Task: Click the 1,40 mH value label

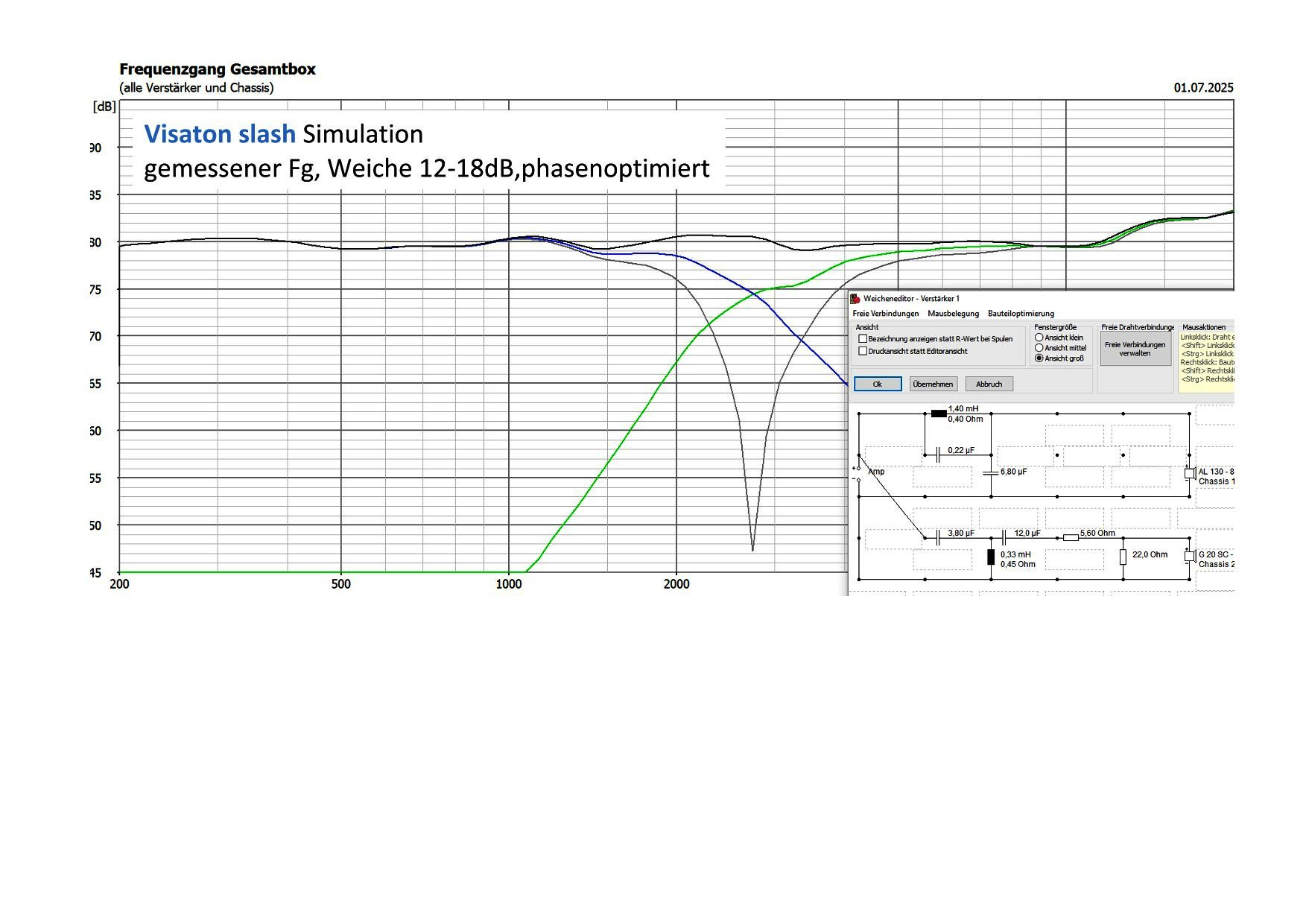Action: pos(963,408)
